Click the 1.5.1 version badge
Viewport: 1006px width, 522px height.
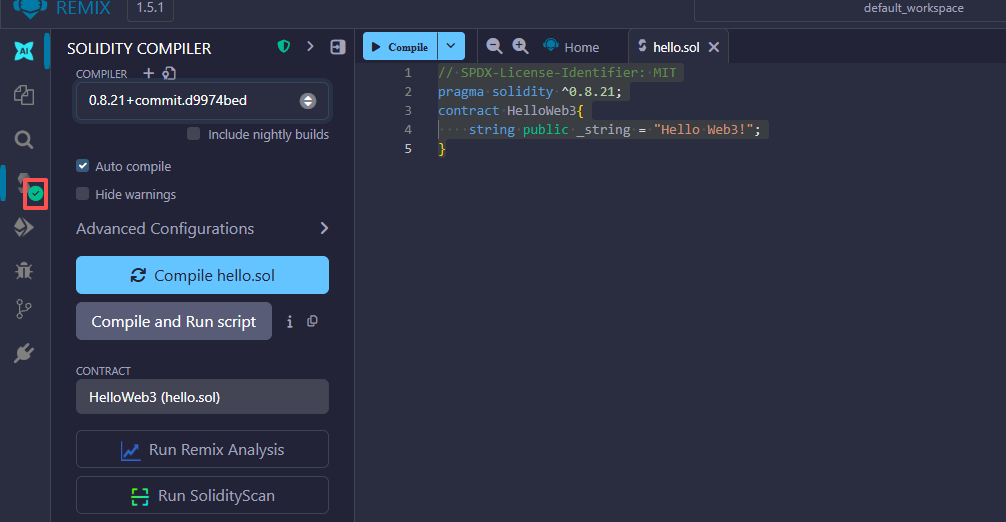(150, 8)
